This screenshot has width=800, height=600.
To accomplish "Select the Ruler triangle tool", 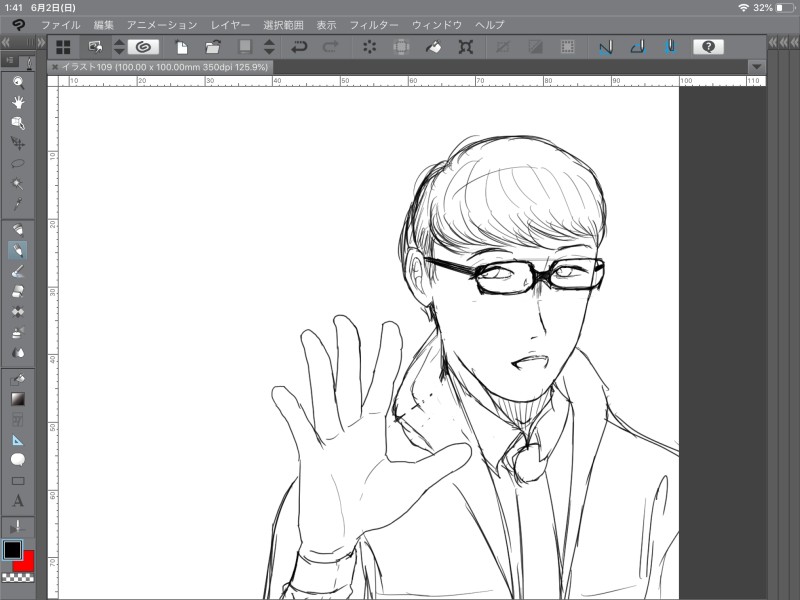I will coord(18,440).
